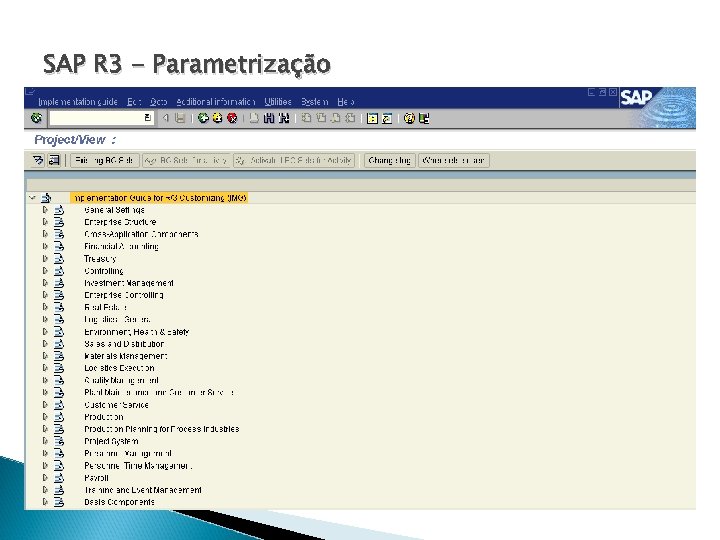Select the Quality Management row text
The height and width of the screenshot is (540, 720).
(121, 380)
